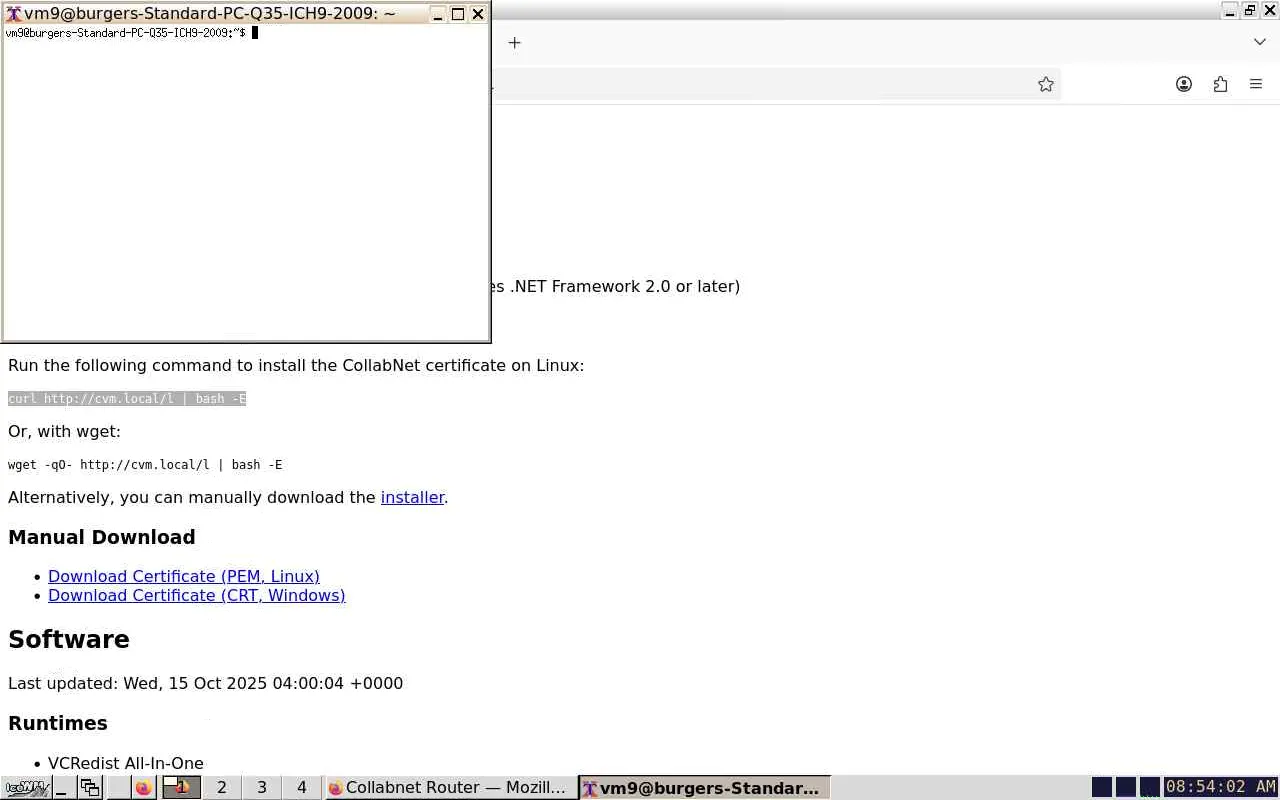The height and width of the screenshot is (800, 1280).
Task: Click the Runtimes heading
Action: coord(58,723)
